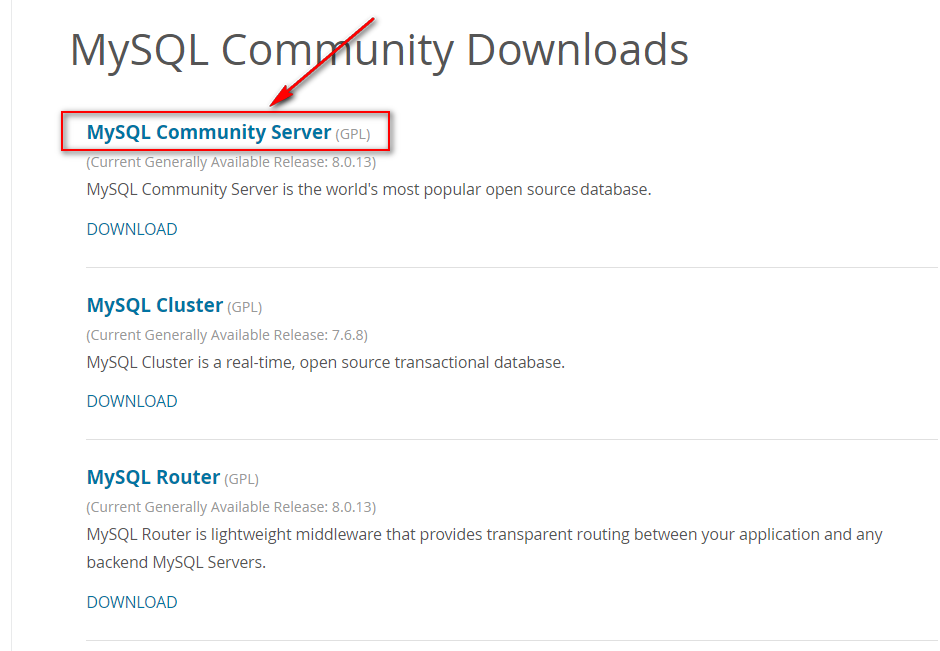Click DOWNLOAD under MySQL Cluster

[132, 401]
